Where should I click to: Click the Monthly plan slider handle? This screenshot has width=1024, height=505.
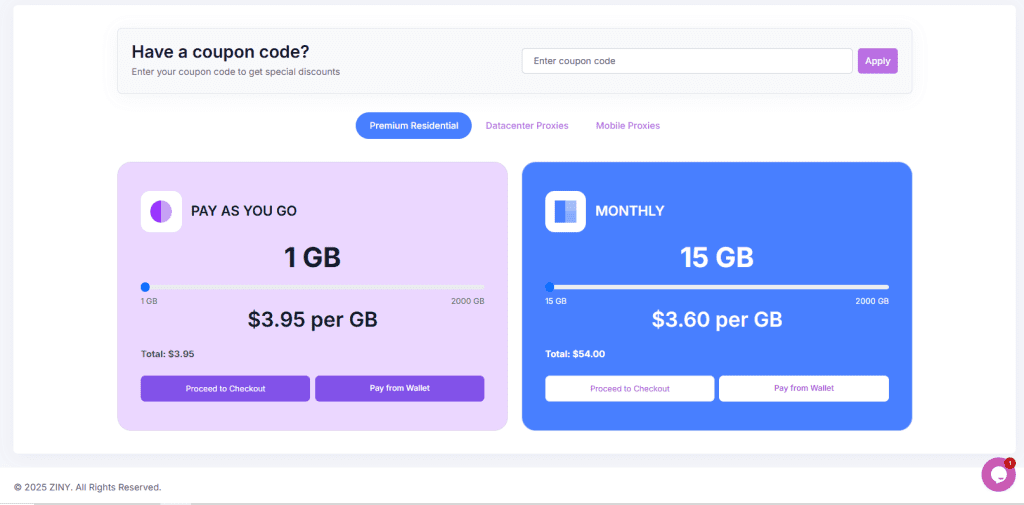click(550, 287)
